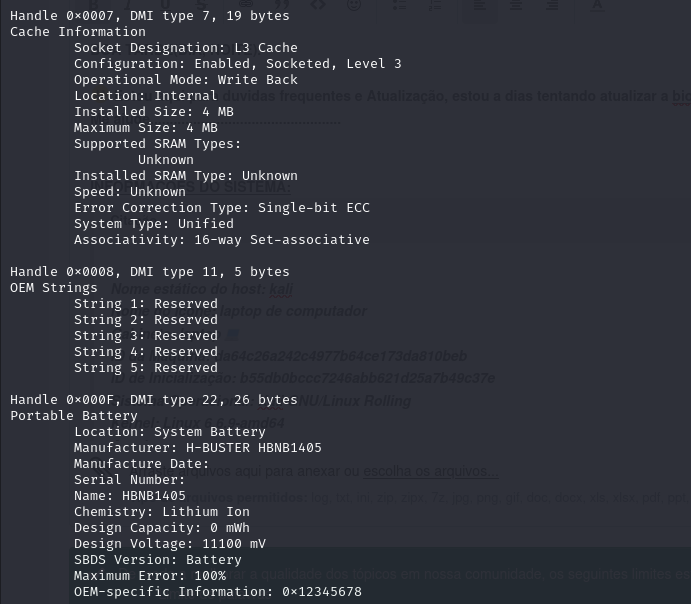Center align text in the editor

(x=516, y=4)
